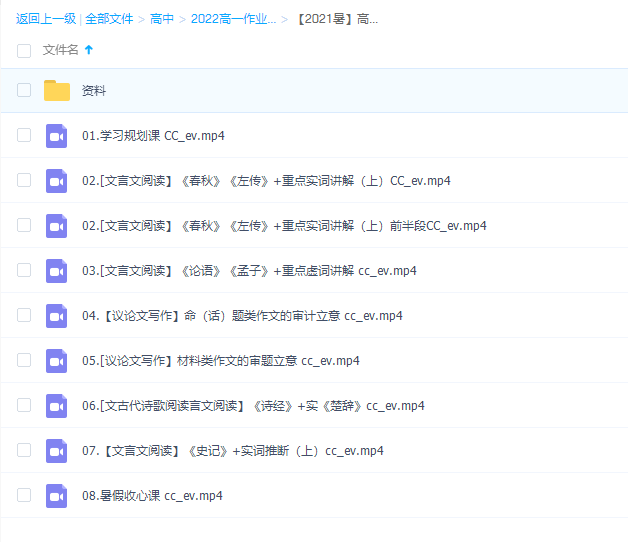Tick checkbox for 08.暑假收心课 video
Screen dimensions: 628x542
24,496
